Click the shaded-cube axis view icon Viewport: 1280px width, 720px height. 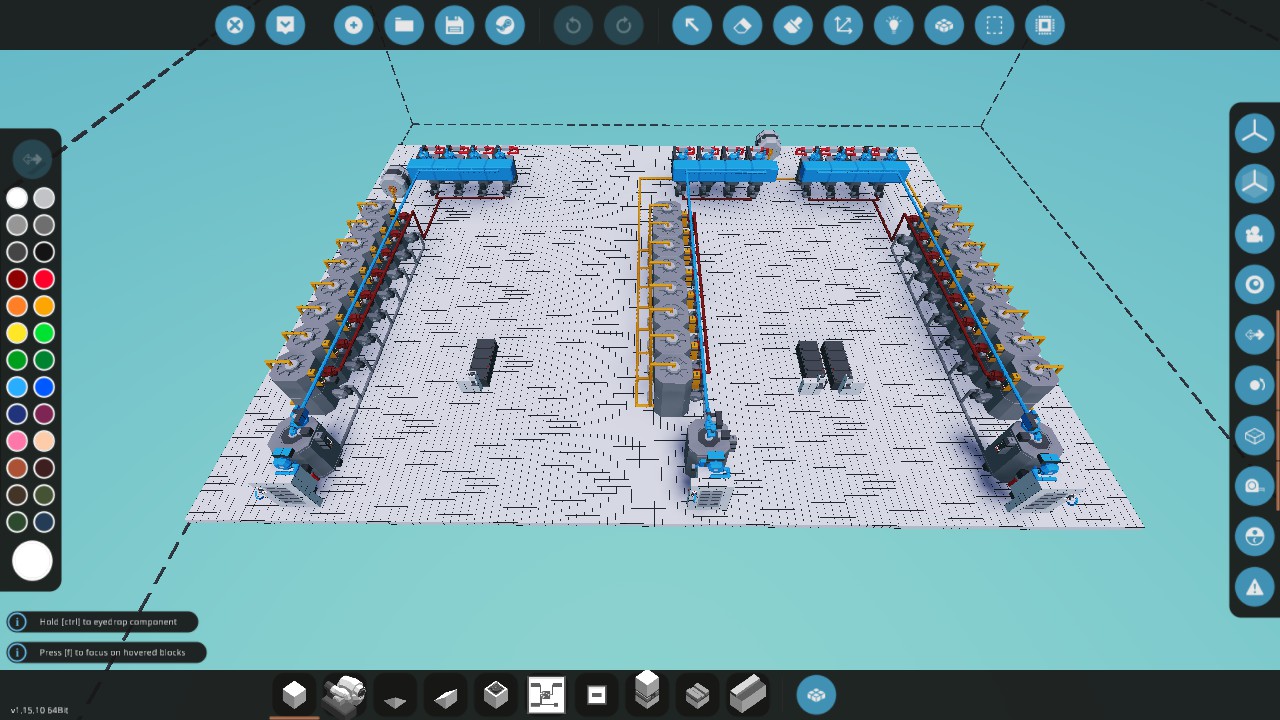coord(1254,183)
